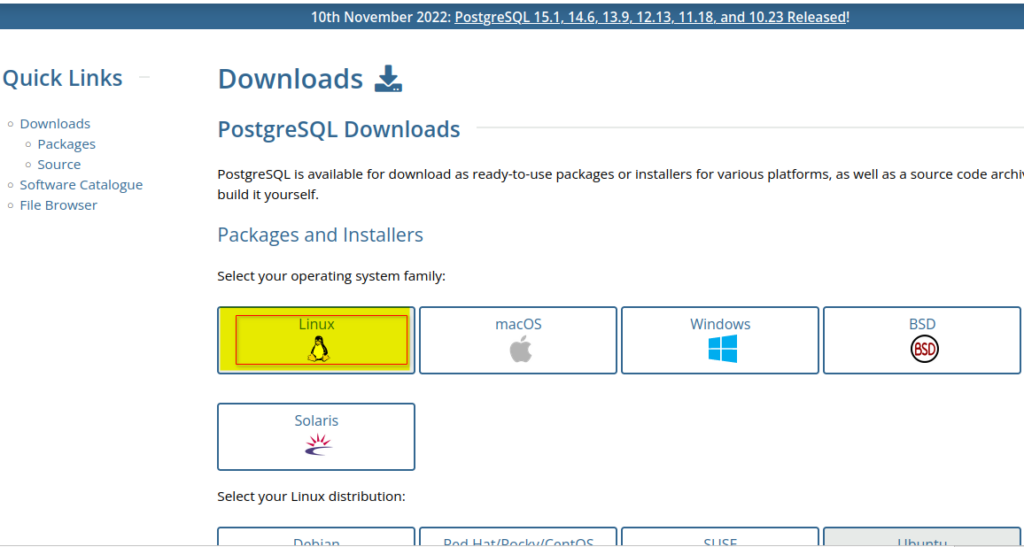The height and width of the screenshot is (547, 1024).
Task: Click the Windows logo icon
Action: tap(722, 349)
